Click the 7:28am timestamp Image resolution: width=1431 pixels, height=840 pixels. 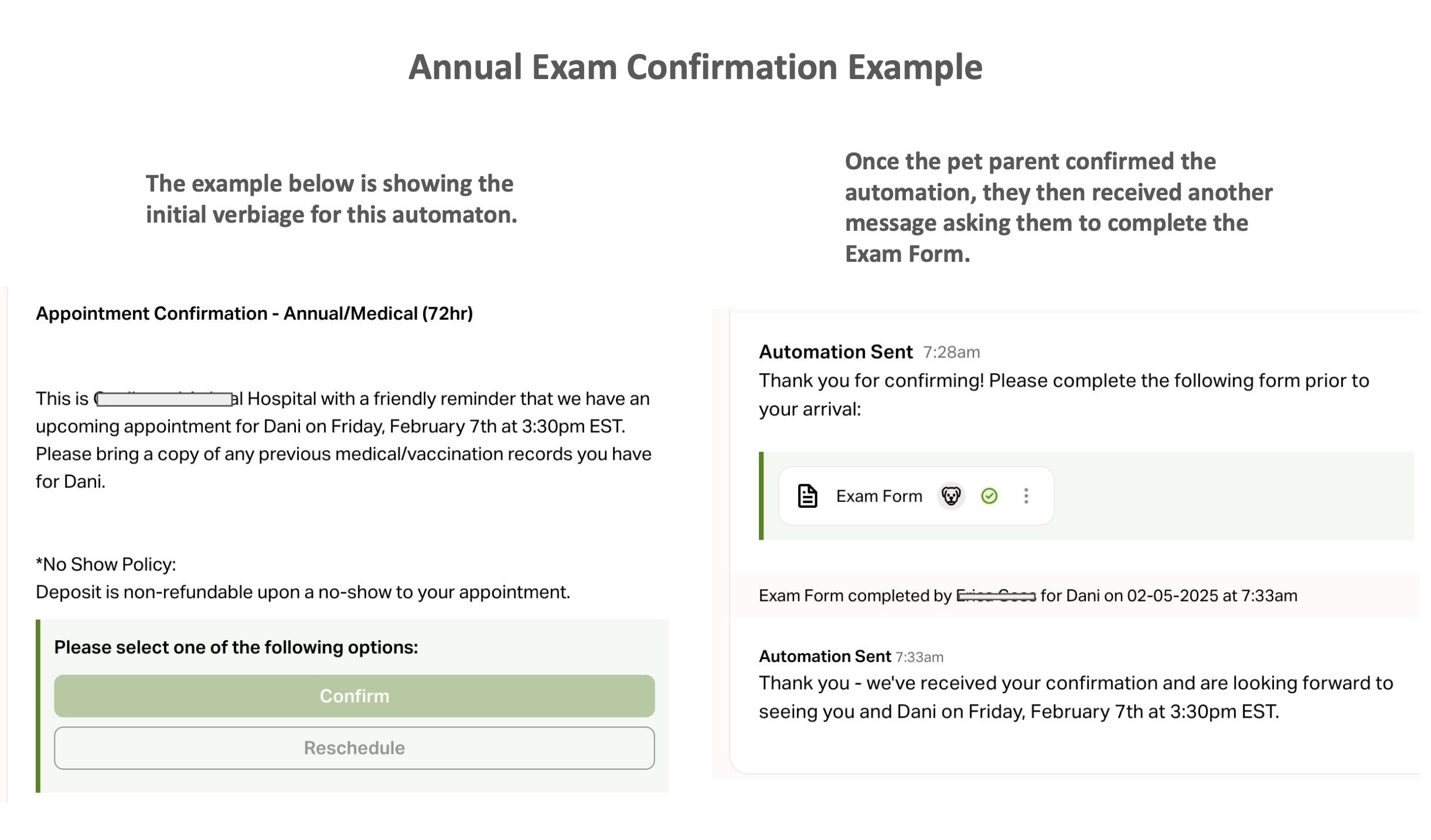coord(951,353)
